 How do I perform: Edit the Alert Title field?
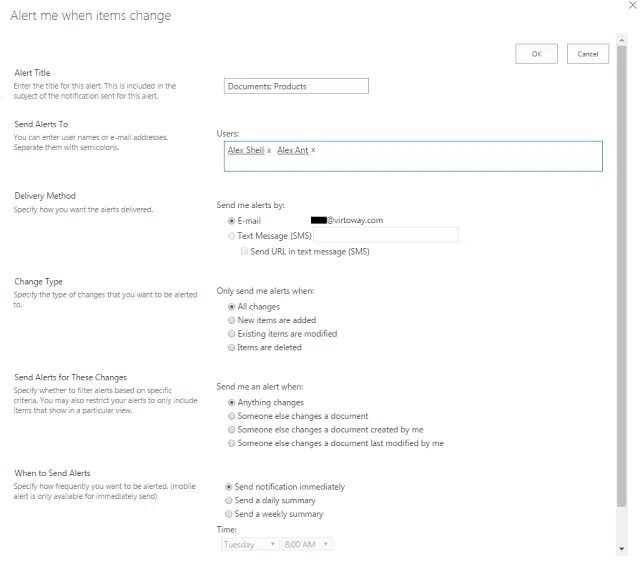(296, 86)
